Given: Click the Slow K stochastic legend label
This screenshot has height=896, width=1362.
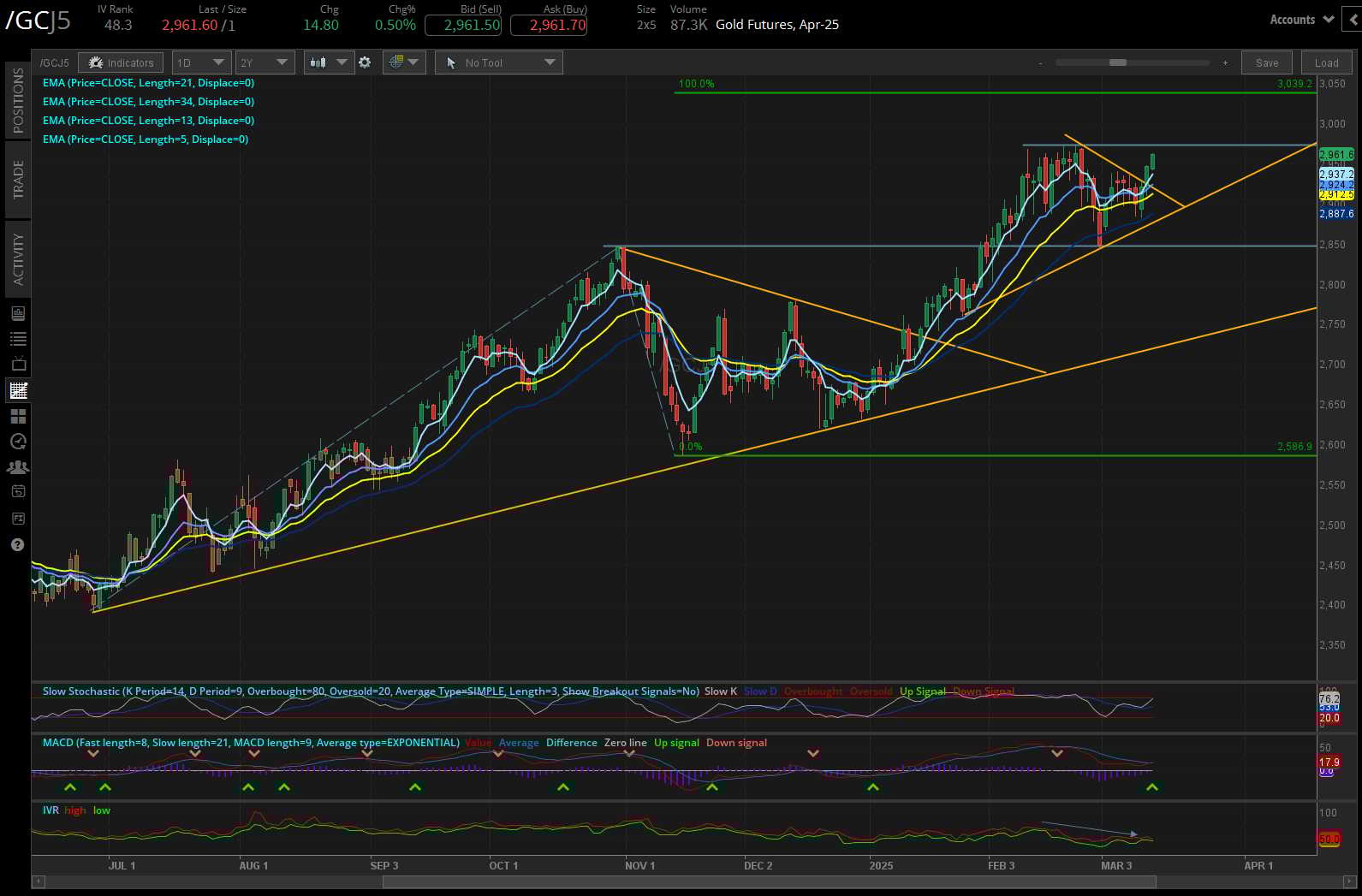Looking at the screenshot, I should pos(721,691).
